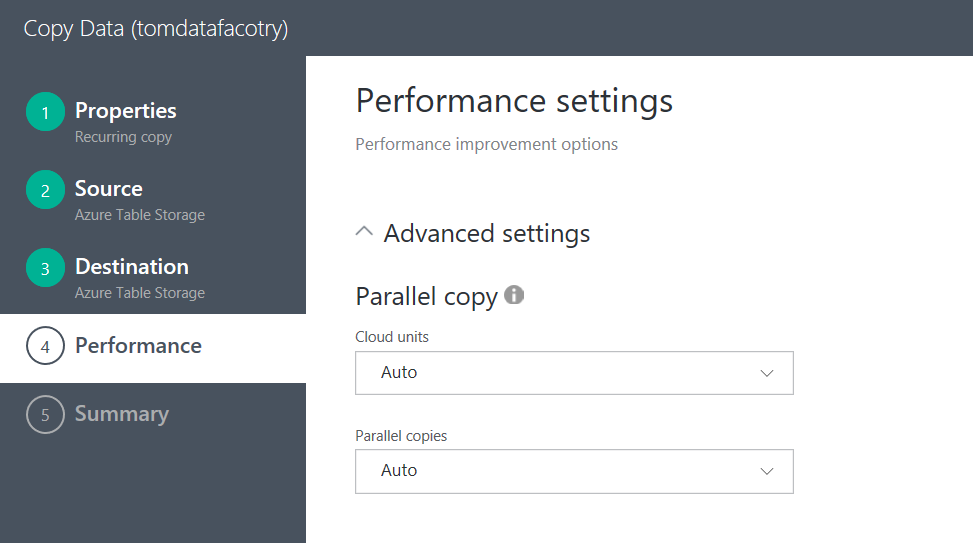Jump to the Summary step
The width and height of the screenshot is (973, 543).
(x=121, y=414)
